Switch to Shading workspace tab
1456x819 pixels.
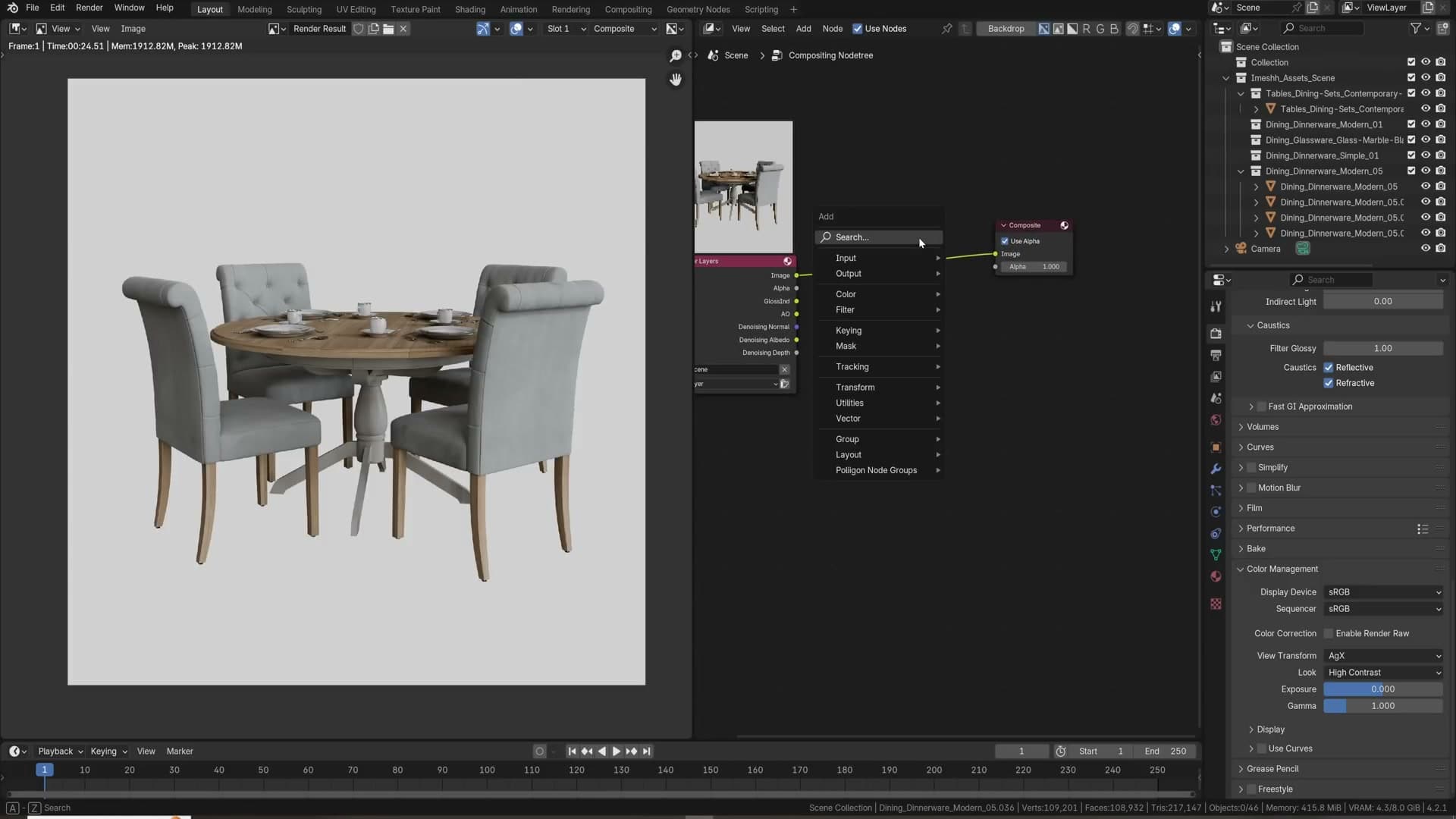[470, 9]
